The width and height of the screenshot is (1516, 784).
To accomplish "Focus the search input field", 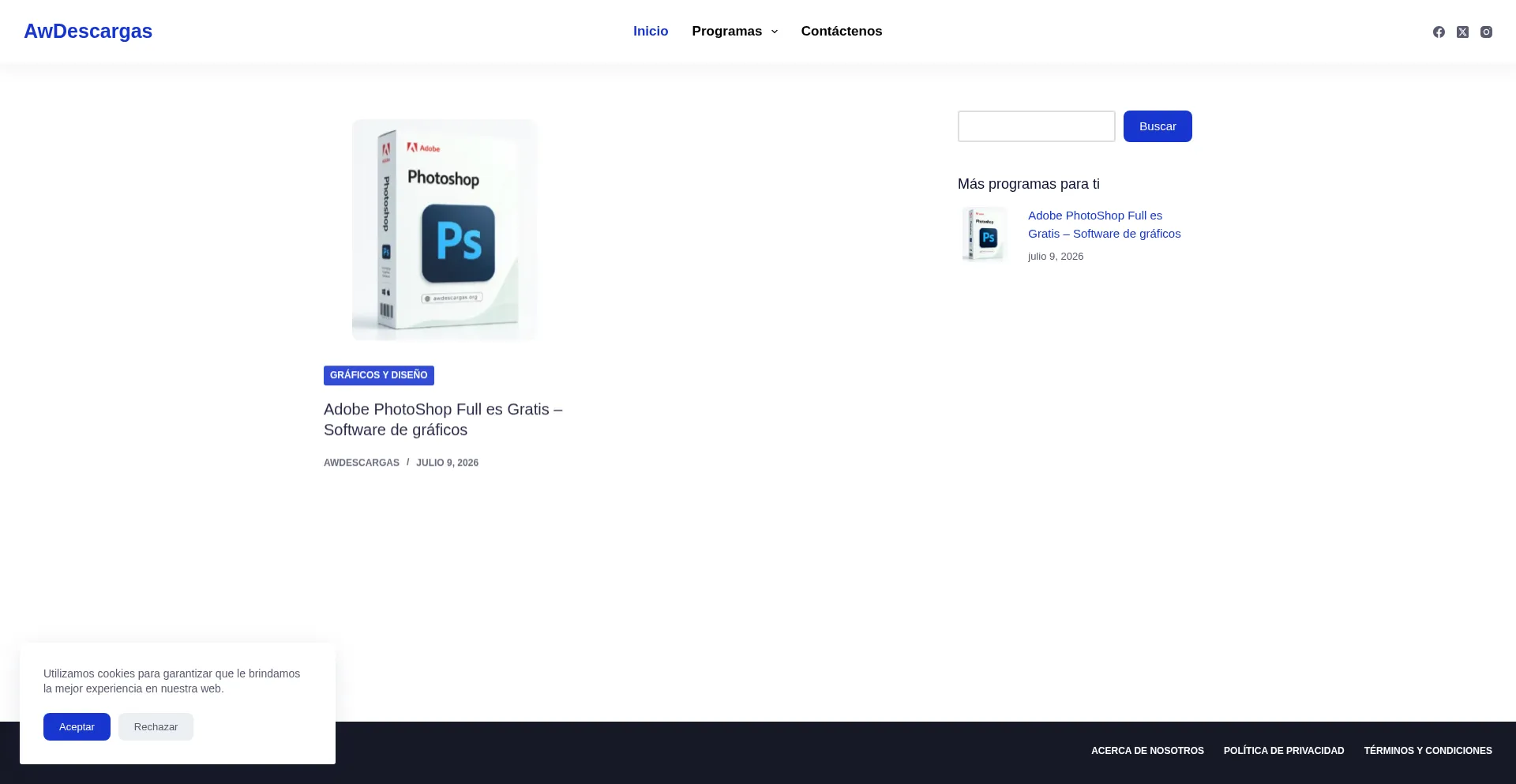I will click(x=1037, y=126).
